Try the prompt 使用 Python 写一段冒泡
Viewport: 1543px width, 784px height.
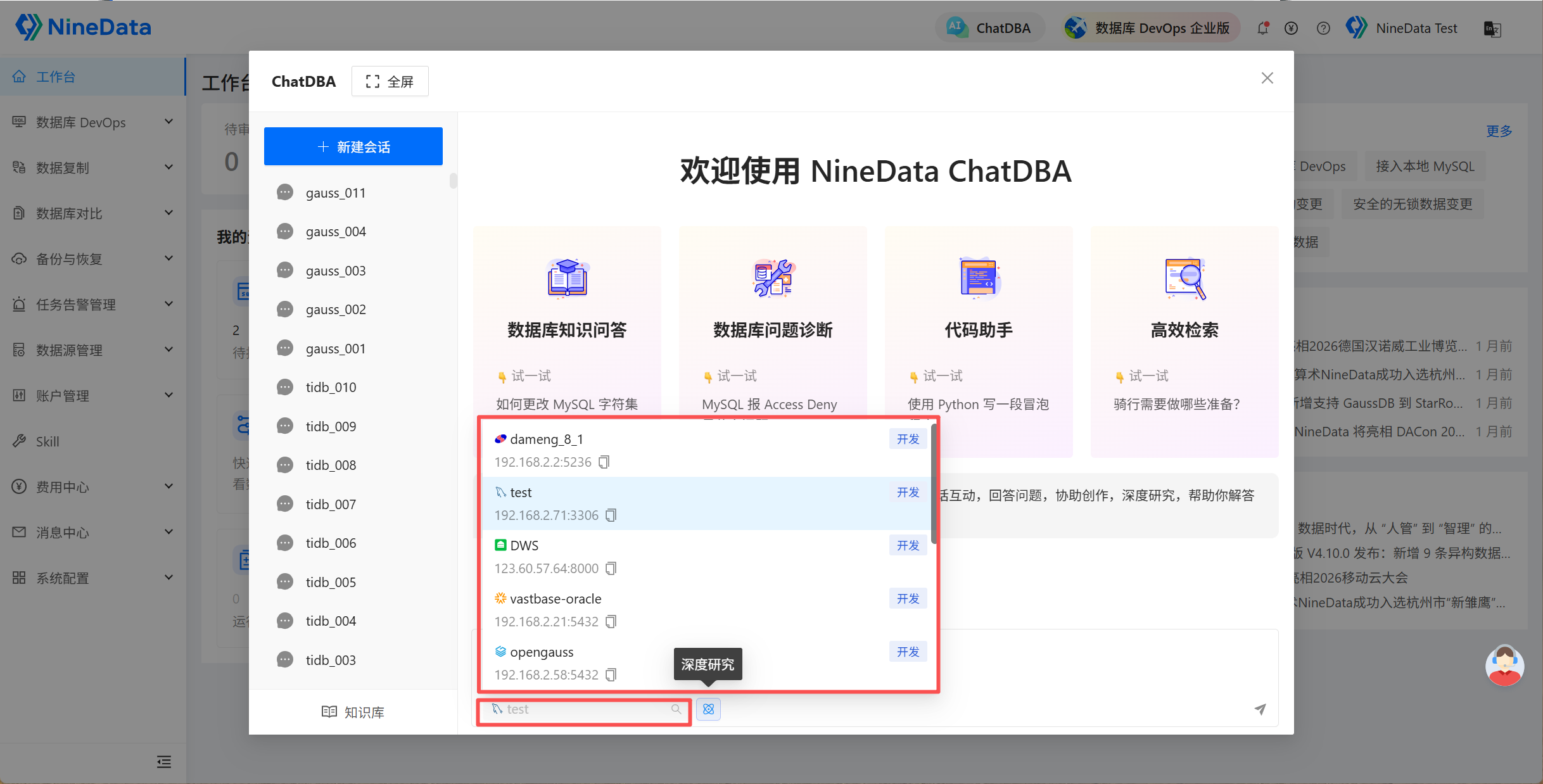click(x=978, y=404)
